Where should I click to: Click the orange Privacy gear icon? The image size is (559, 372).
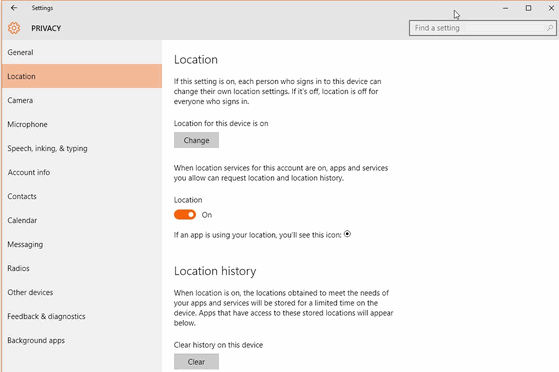pyautogui.click(x=14, y=28)
